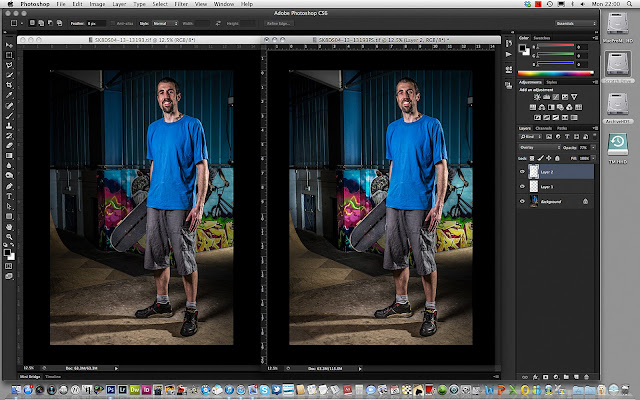Open the Image menu
The width and height of the screenshot is (640, 400).
pos(97,4)
